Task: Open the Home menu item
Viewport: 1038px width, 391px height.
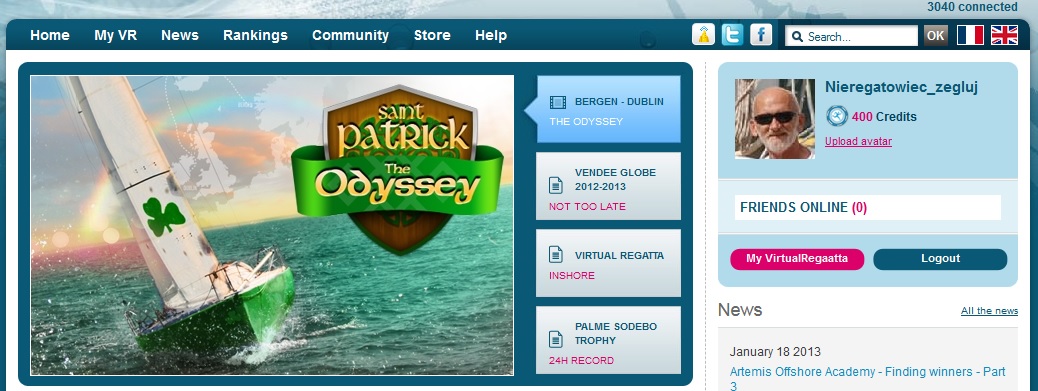Action: (50, 36)
